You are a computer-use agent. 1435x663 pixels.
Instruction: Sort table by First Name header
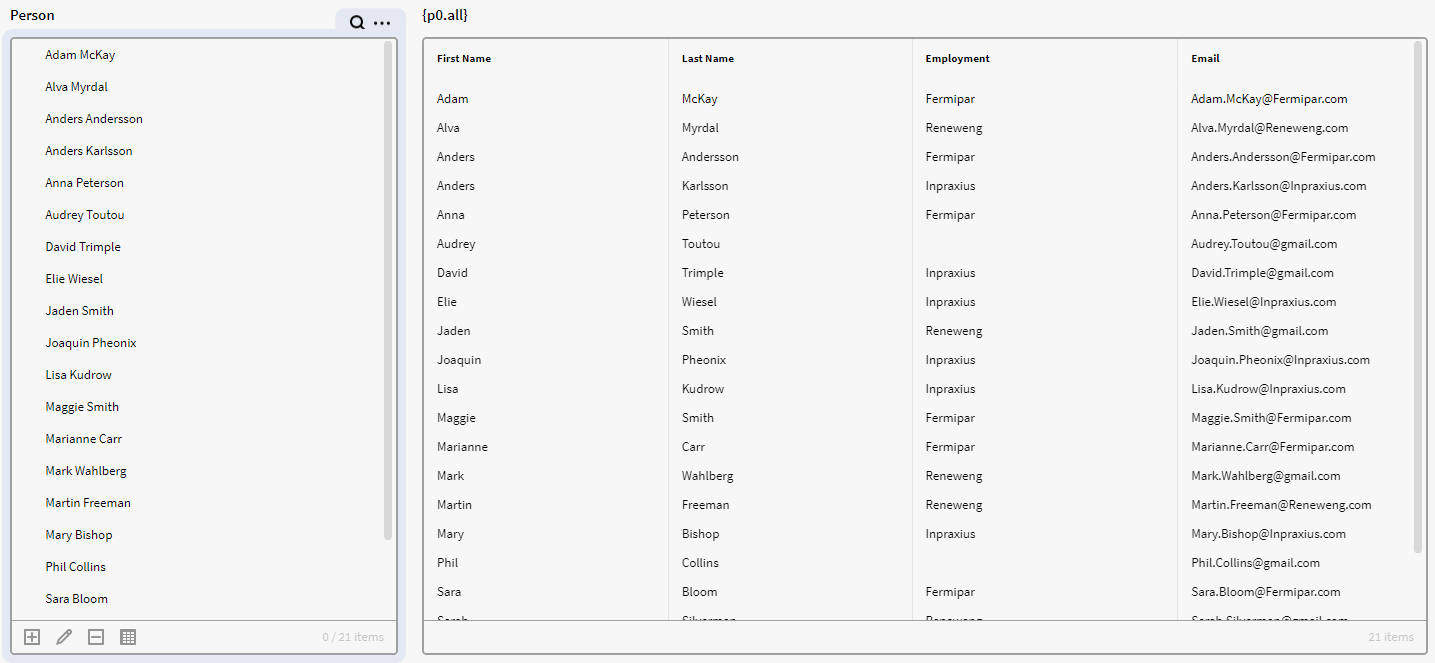click(464, 59)
